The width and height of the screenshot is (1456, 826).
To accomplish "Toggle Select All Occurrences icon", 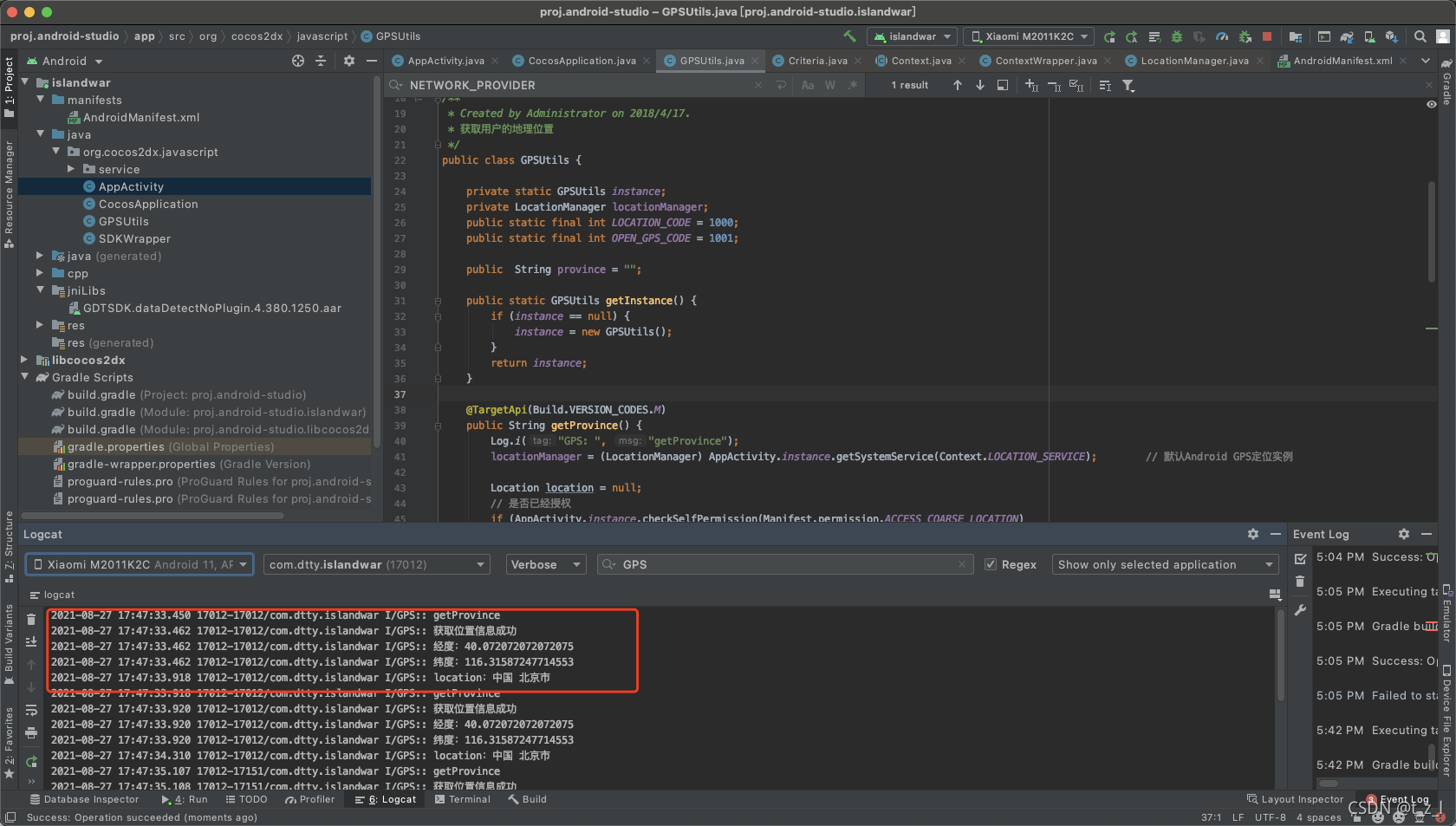I will tap(1076, 85).
